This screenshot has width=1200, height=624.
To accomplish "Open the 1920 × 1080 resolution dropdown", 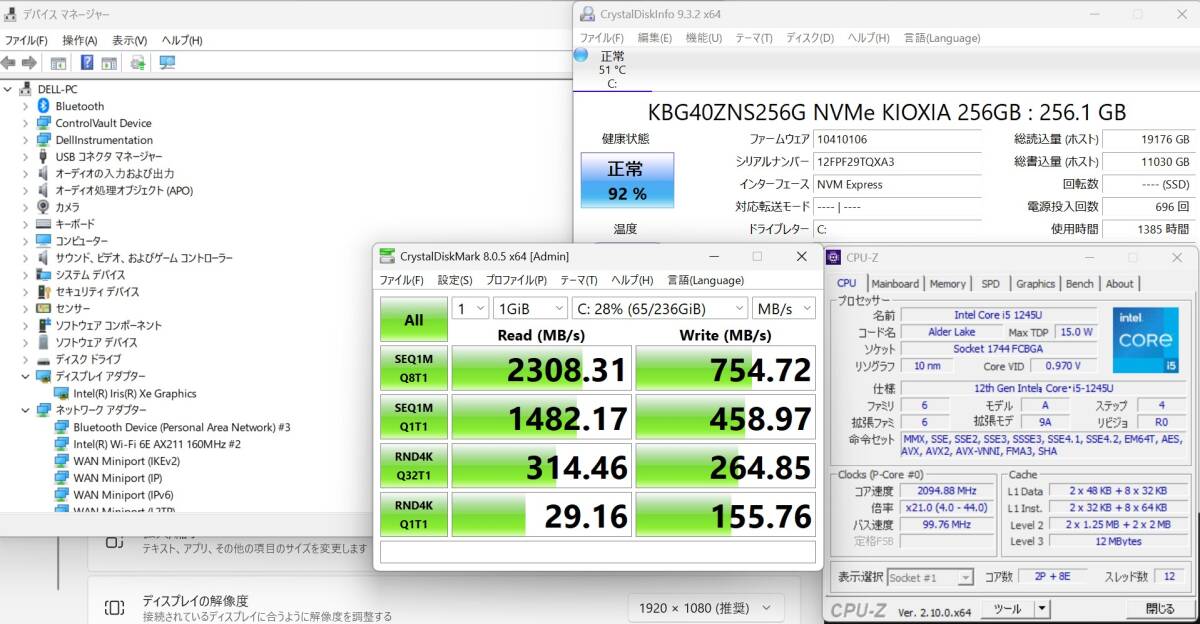I will pos(704,608).
